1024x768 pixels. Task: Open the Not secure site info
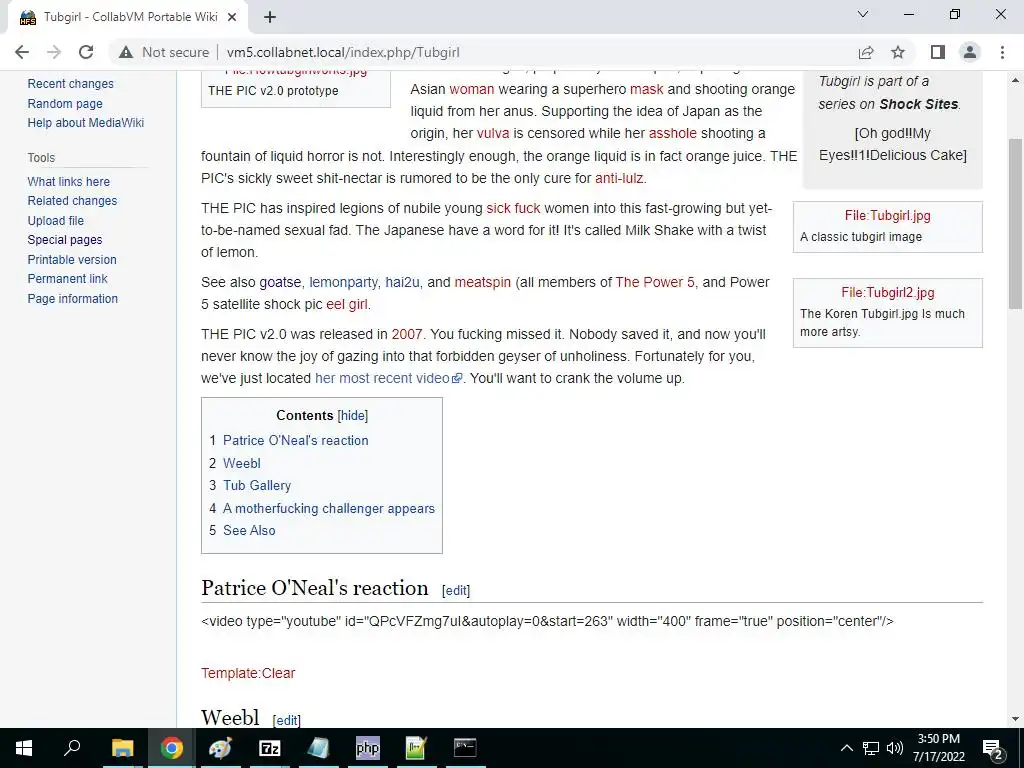click(164, 52)
